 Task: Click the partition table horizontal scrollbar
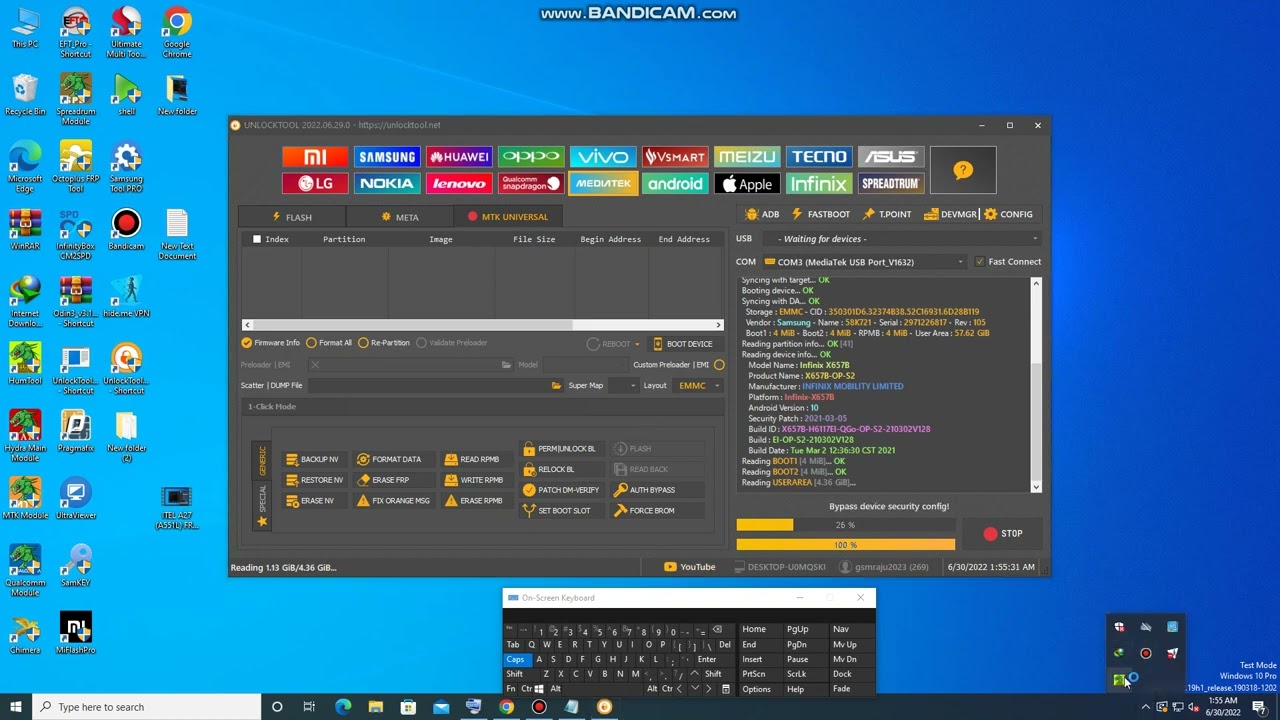(x=482, y=325)
